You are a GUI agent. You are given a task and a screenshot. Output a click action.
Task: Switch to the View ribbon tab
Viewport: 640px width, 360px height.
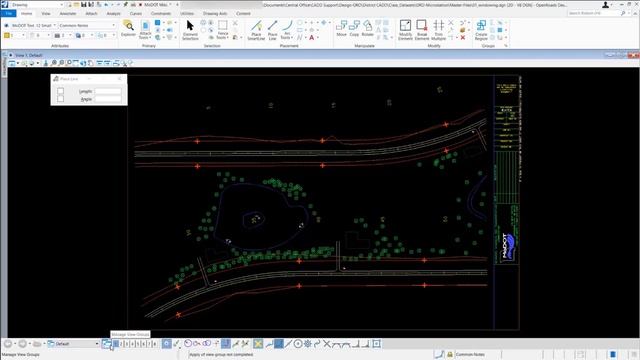(46, 13)
